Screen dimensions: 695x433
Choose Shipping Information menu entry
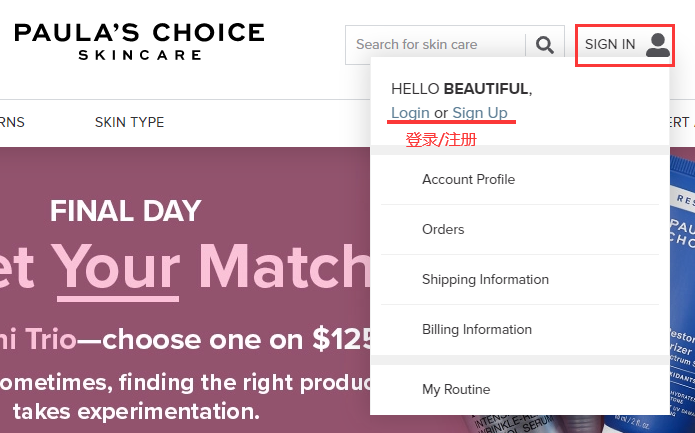click(485, 280)
